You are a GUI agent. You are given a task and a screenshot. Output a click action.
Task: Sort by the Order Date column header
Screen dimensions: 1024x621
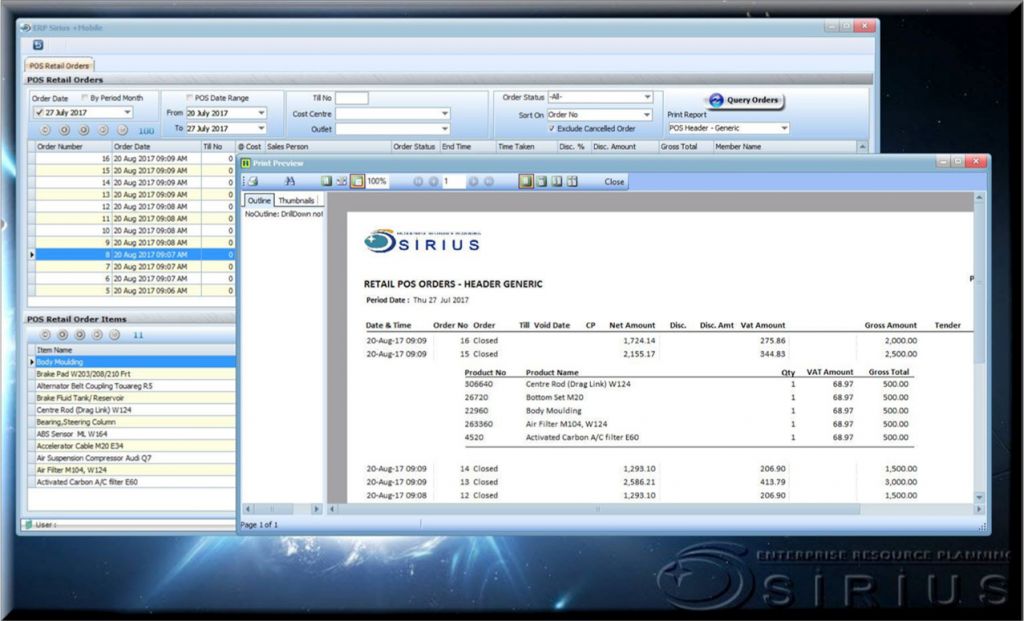156,147
